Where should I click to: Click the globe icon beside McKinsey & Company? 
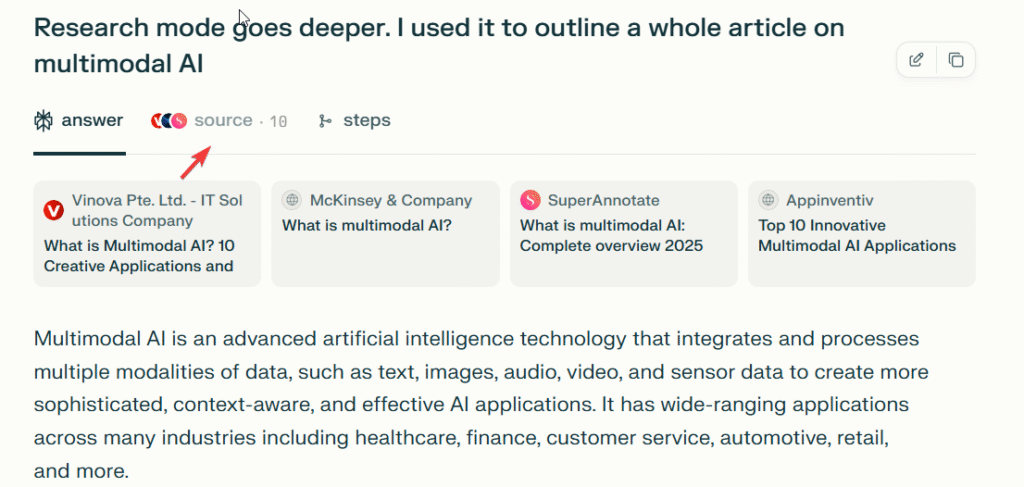(x=292, y=200)
